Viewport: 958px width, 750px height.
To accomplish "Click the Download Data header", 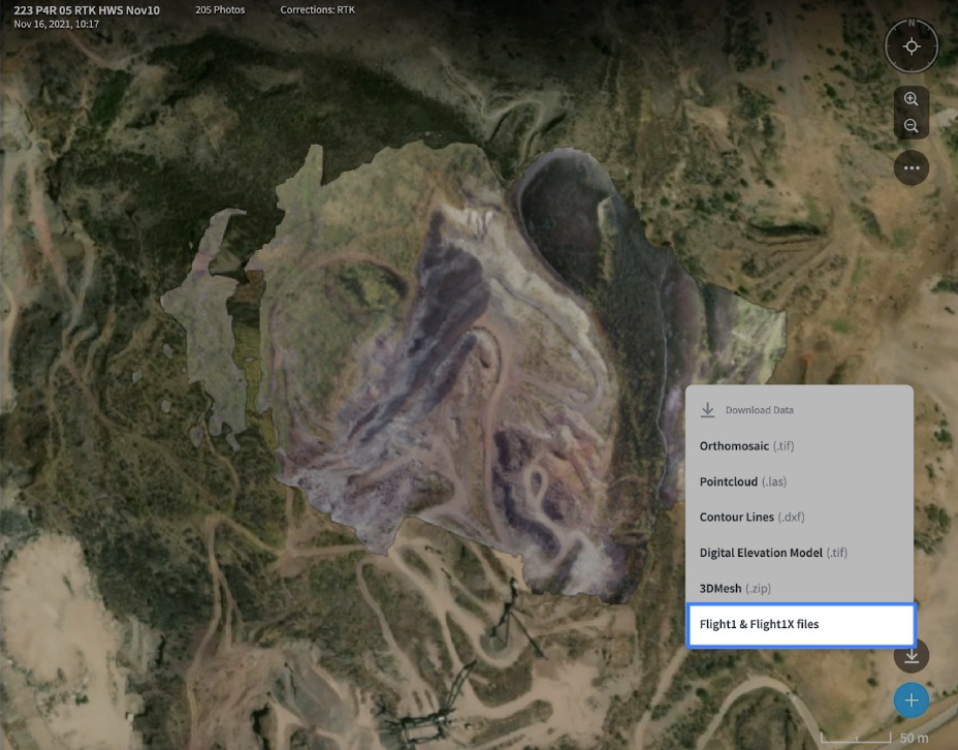I will [747, 410].
